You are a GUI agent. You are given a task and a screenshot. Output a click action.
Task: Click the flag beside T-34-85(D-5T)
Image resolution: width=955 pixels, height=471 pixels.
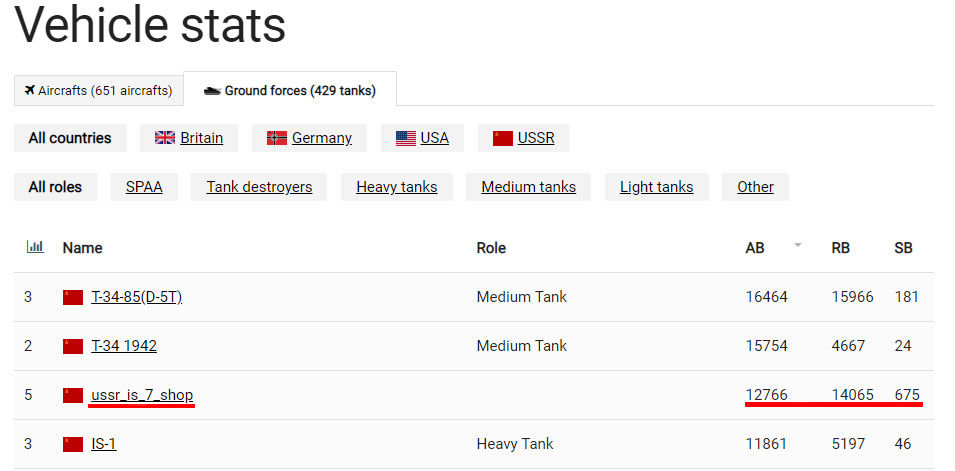pyautogui.click(x=73, y=297)
